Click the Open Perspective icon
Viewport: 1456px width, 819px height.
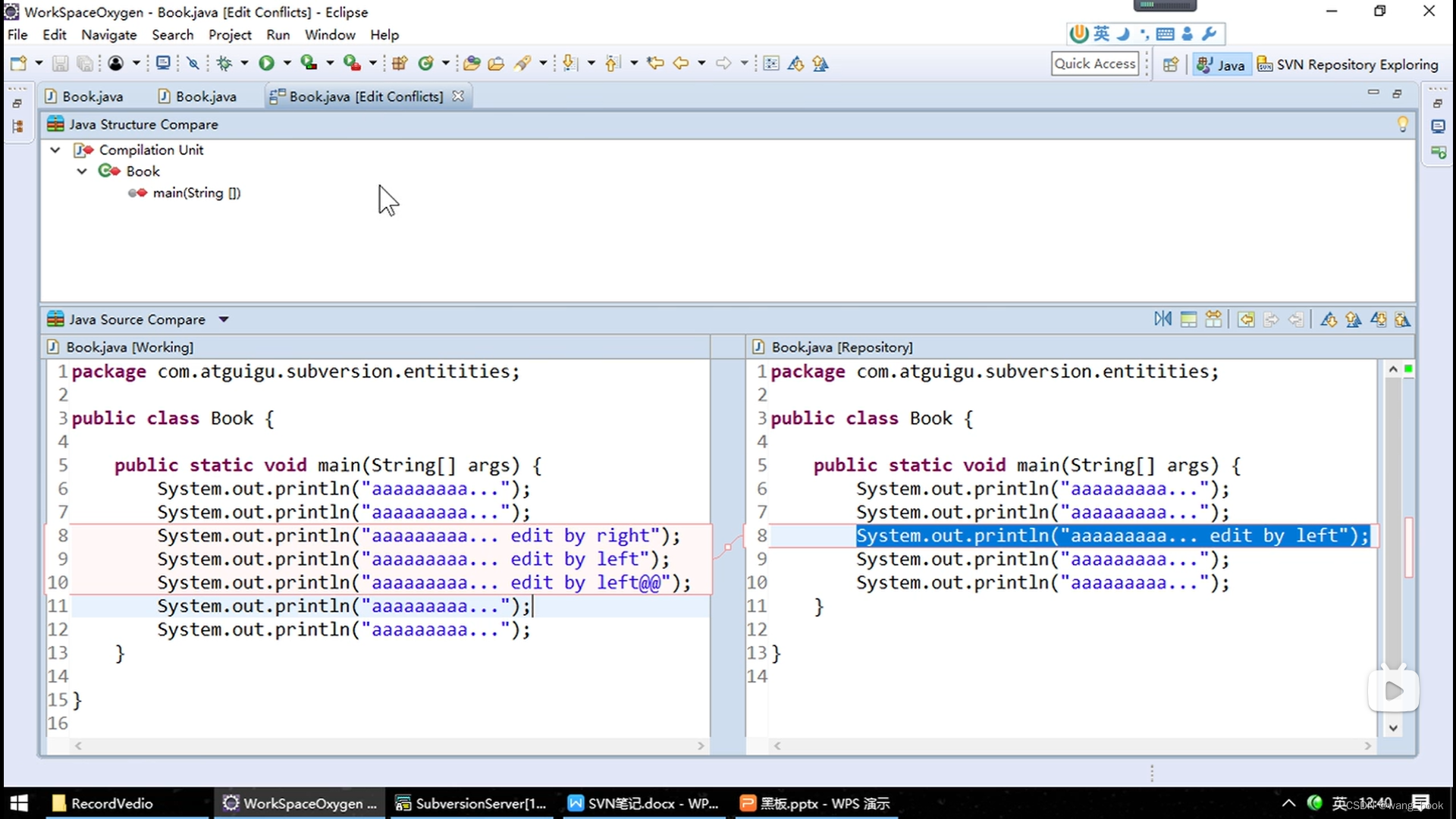point(1171,64)
